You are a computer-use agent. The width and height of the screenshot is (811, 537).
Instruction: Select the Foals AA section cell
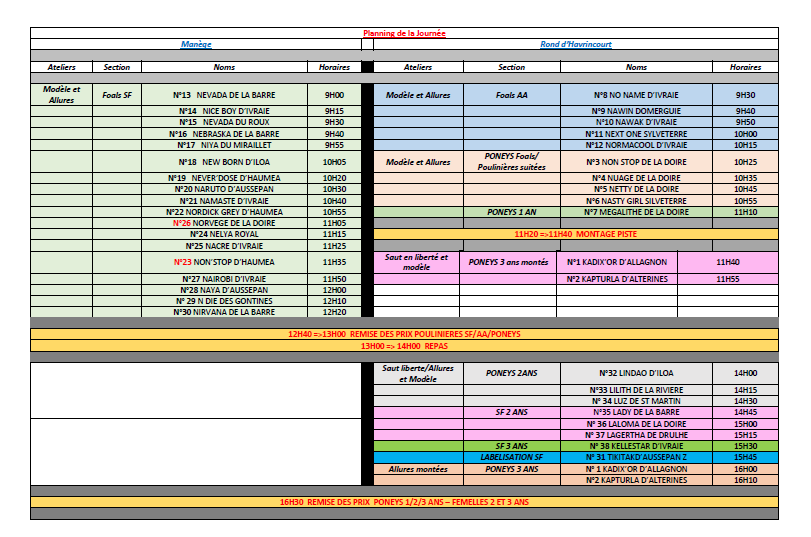pos(511,95)
